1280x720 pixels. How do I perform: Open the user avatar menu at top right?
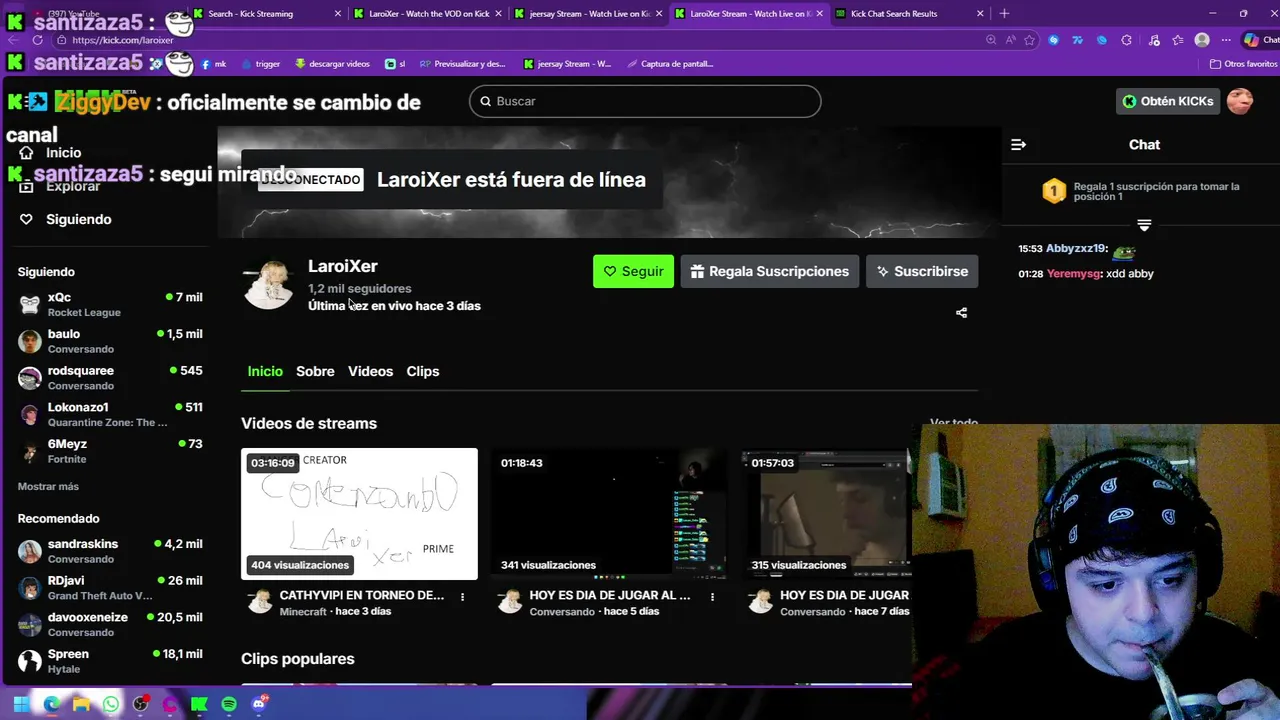[x=1240, y=101]
